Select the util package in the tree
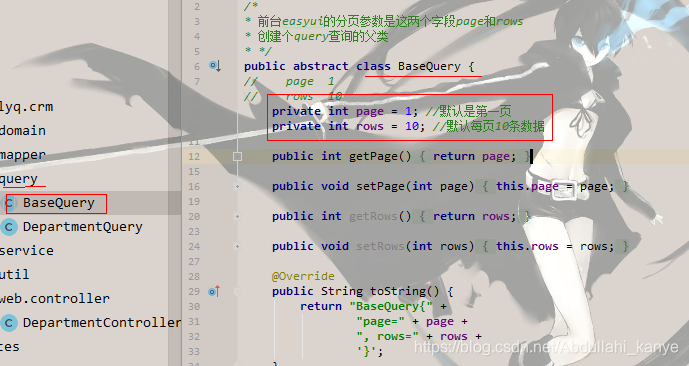The image size is (689, 366). (15, 275)
